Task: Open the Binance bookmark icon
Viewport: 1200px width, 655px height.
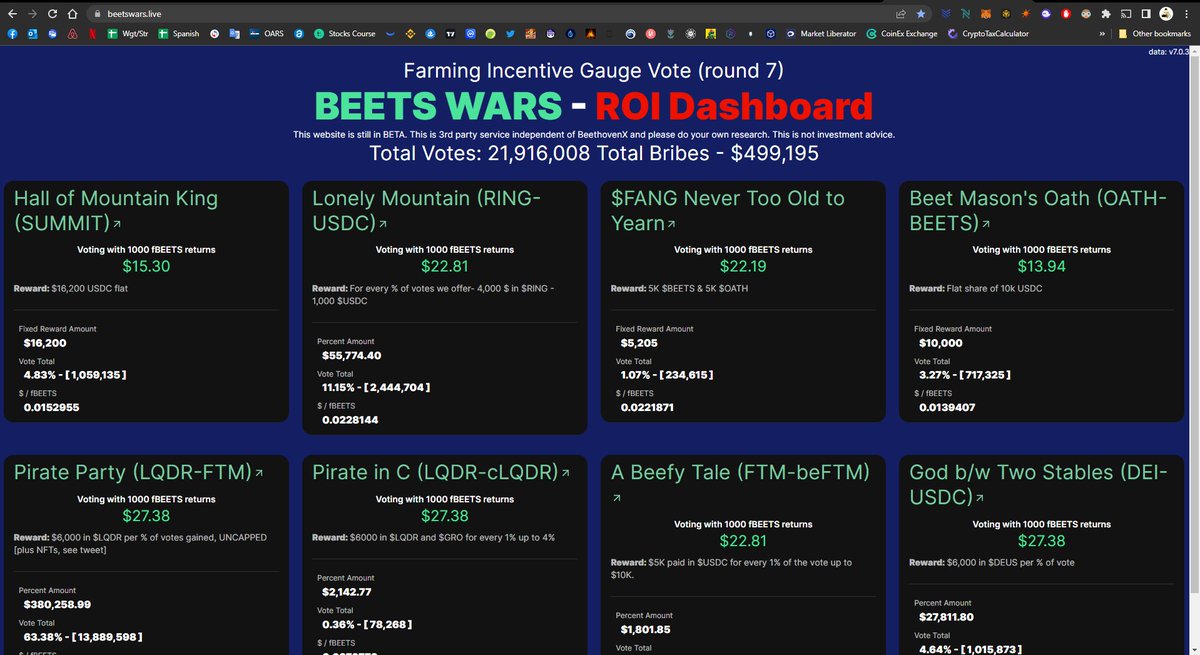Action: [x=410, y=34]
